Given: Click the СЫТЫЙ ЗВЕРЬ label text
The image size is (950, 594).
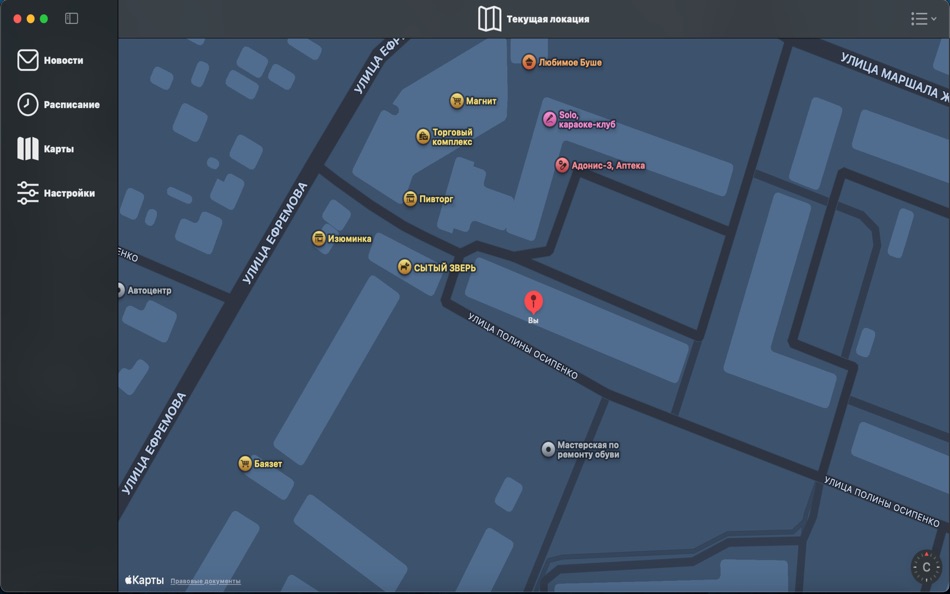Looking at the screenshot, I should click(x=445, y=268).
